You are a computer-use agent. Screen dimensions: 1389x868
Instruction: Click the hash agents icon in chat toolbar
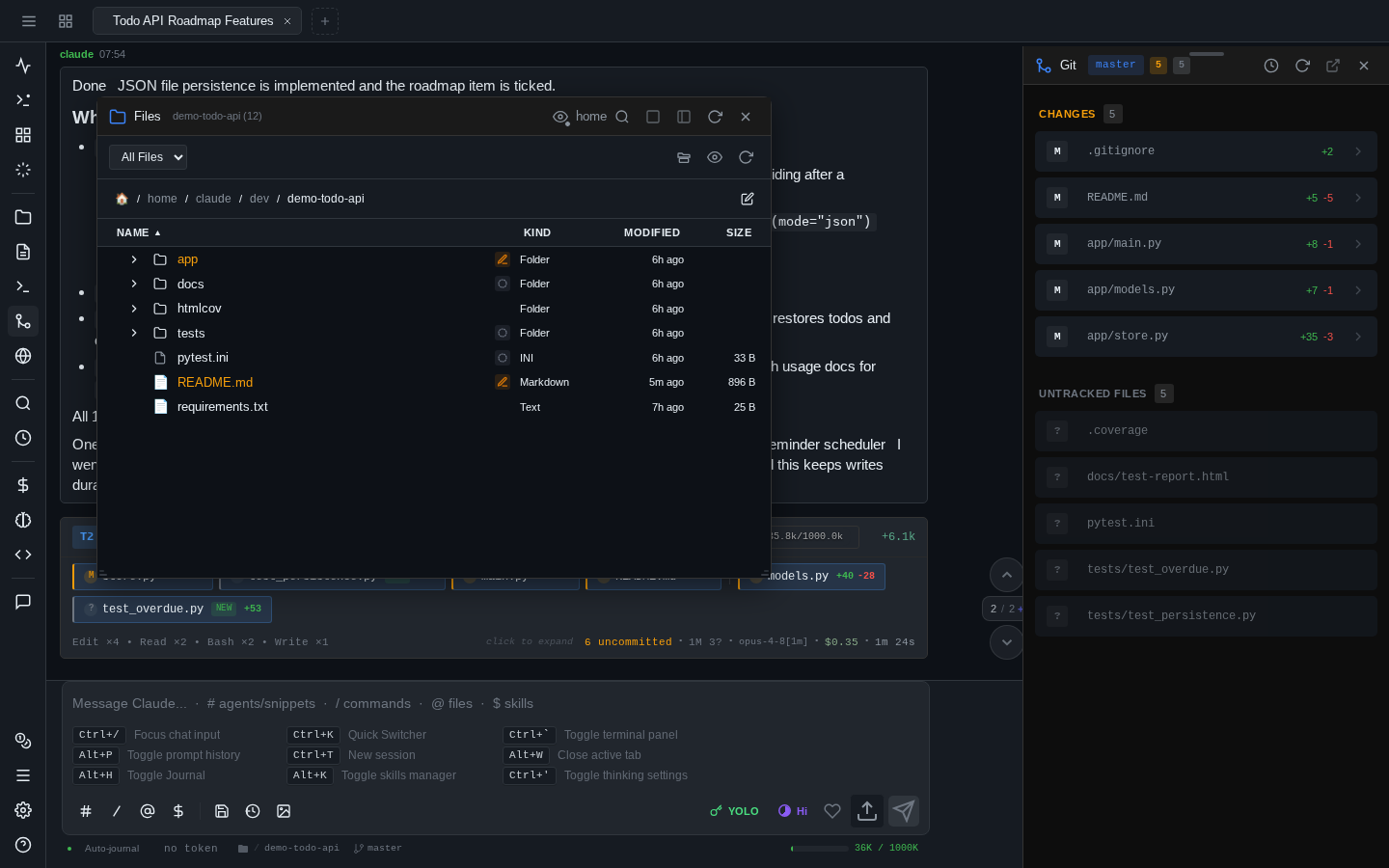coord(86,811)
